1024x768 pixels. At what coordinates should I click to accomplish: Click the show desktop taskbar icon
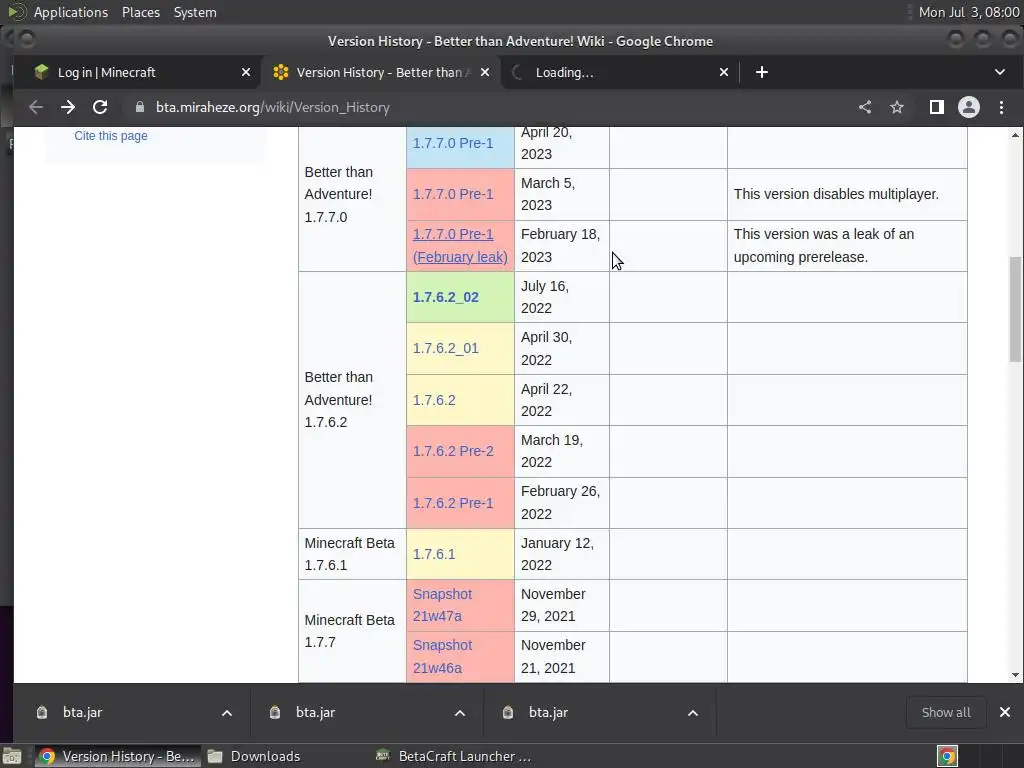12,756
